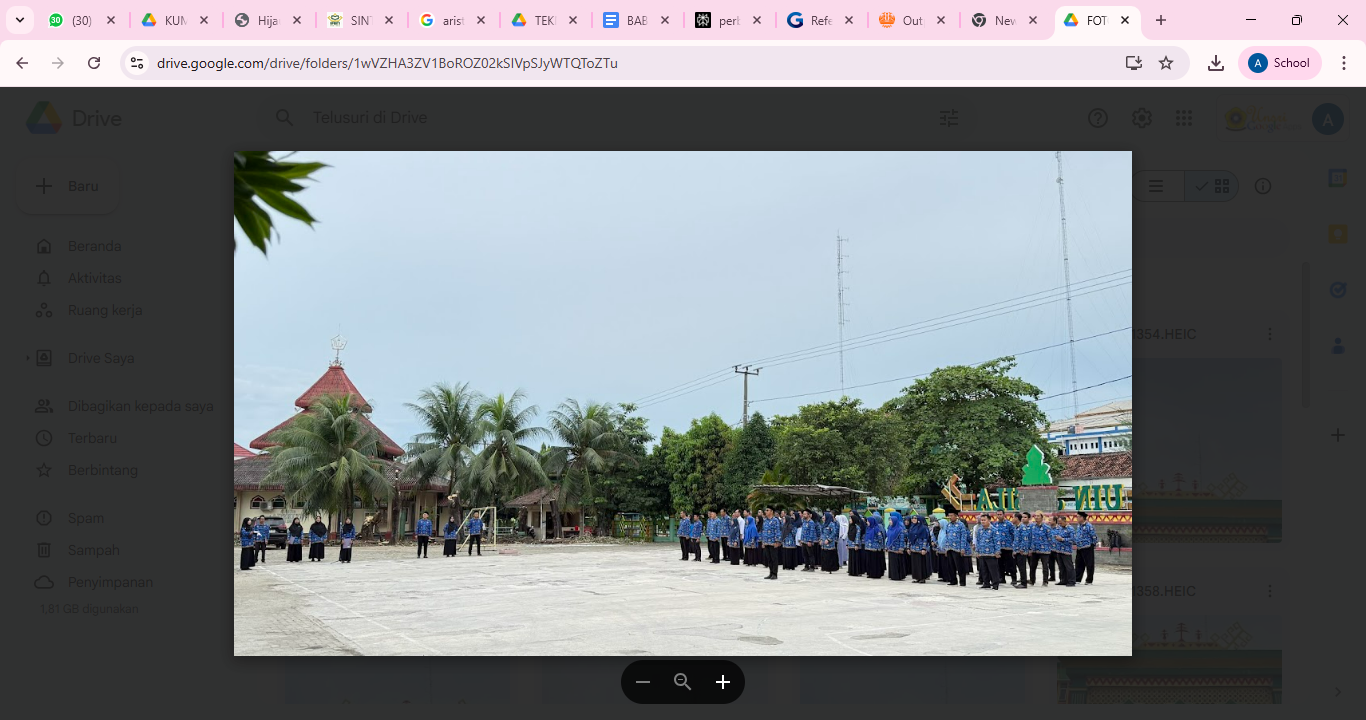The width and height of the screenshot is (1366, 720).
Task: Open the Google apps grid
Action: coord(1184,118)
